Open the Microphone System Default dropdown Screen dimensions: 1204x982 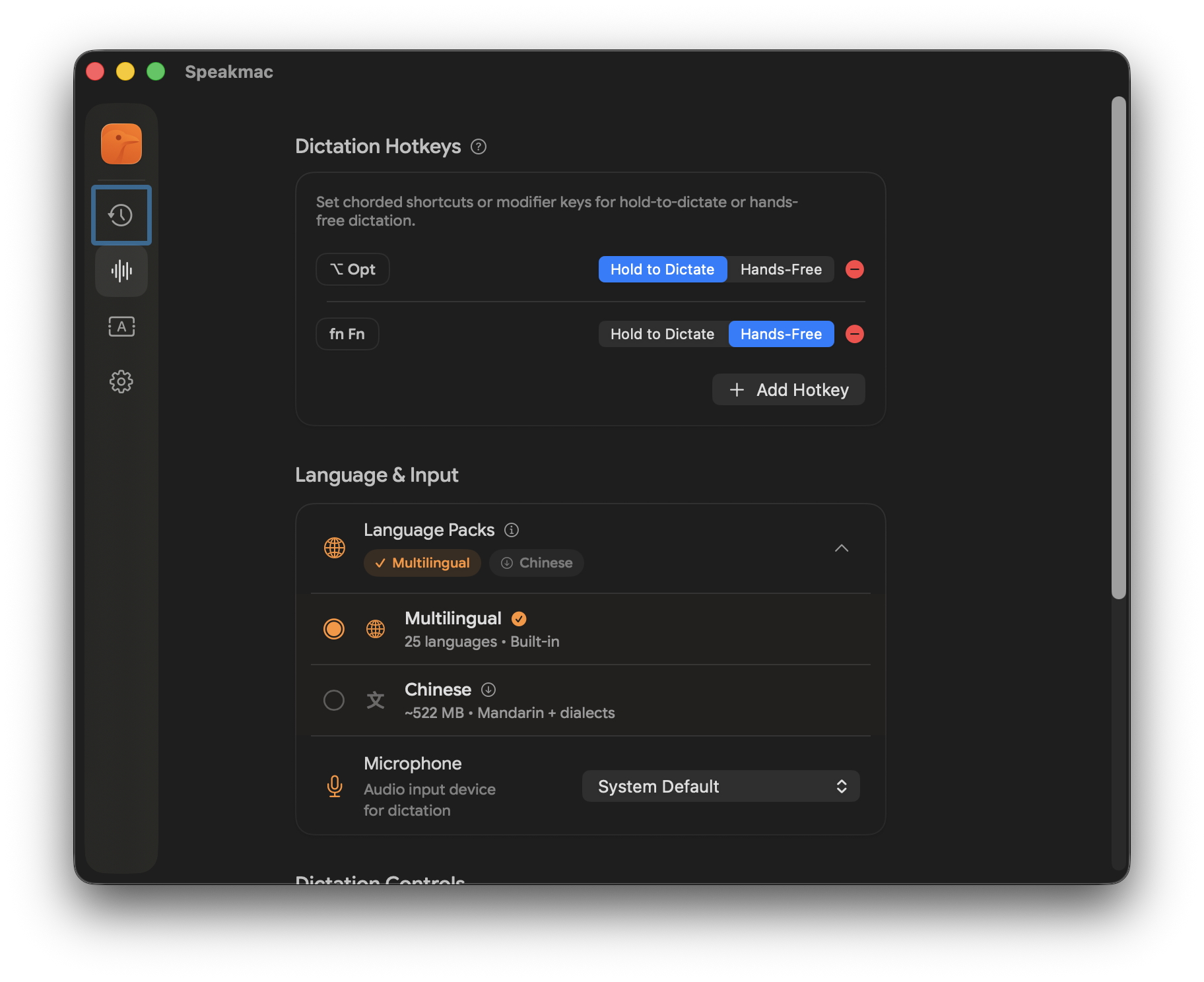pyautogui.click(x=721, y=786)
